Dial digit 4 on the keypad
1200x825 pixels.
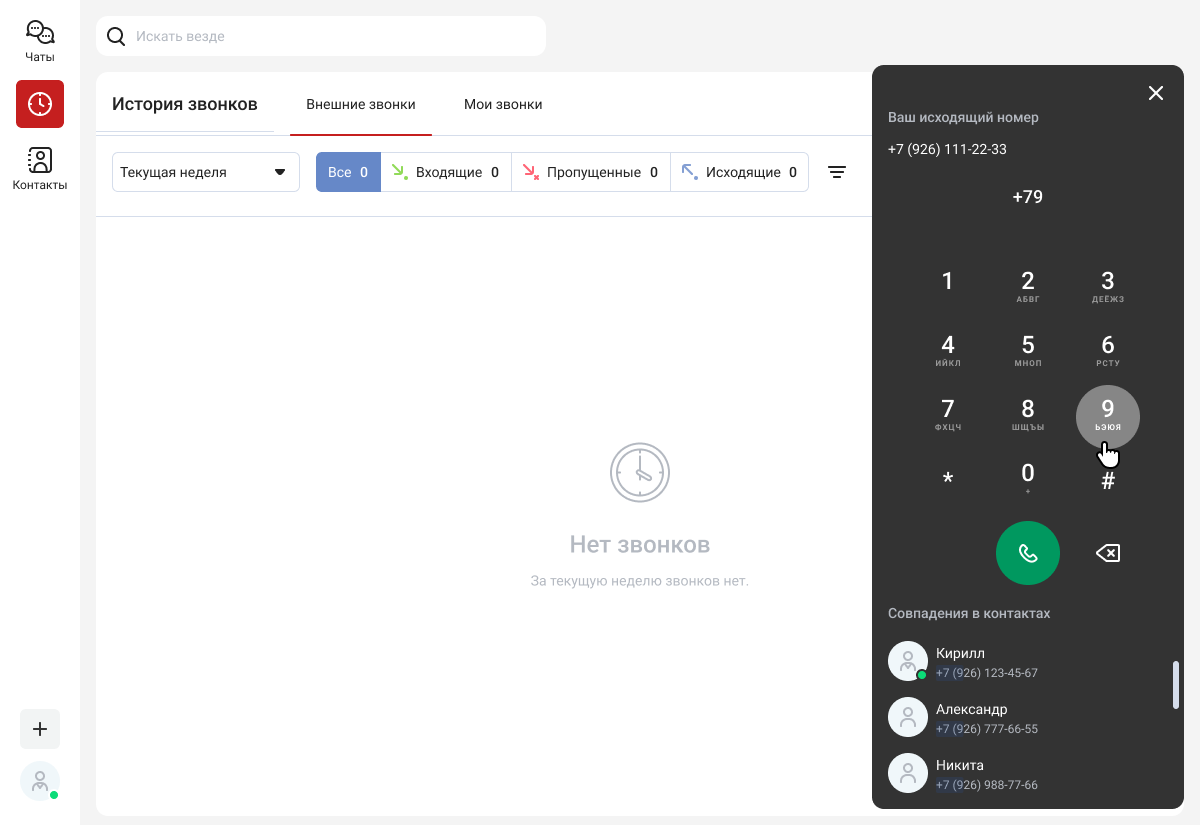click(x=948, y=351)
